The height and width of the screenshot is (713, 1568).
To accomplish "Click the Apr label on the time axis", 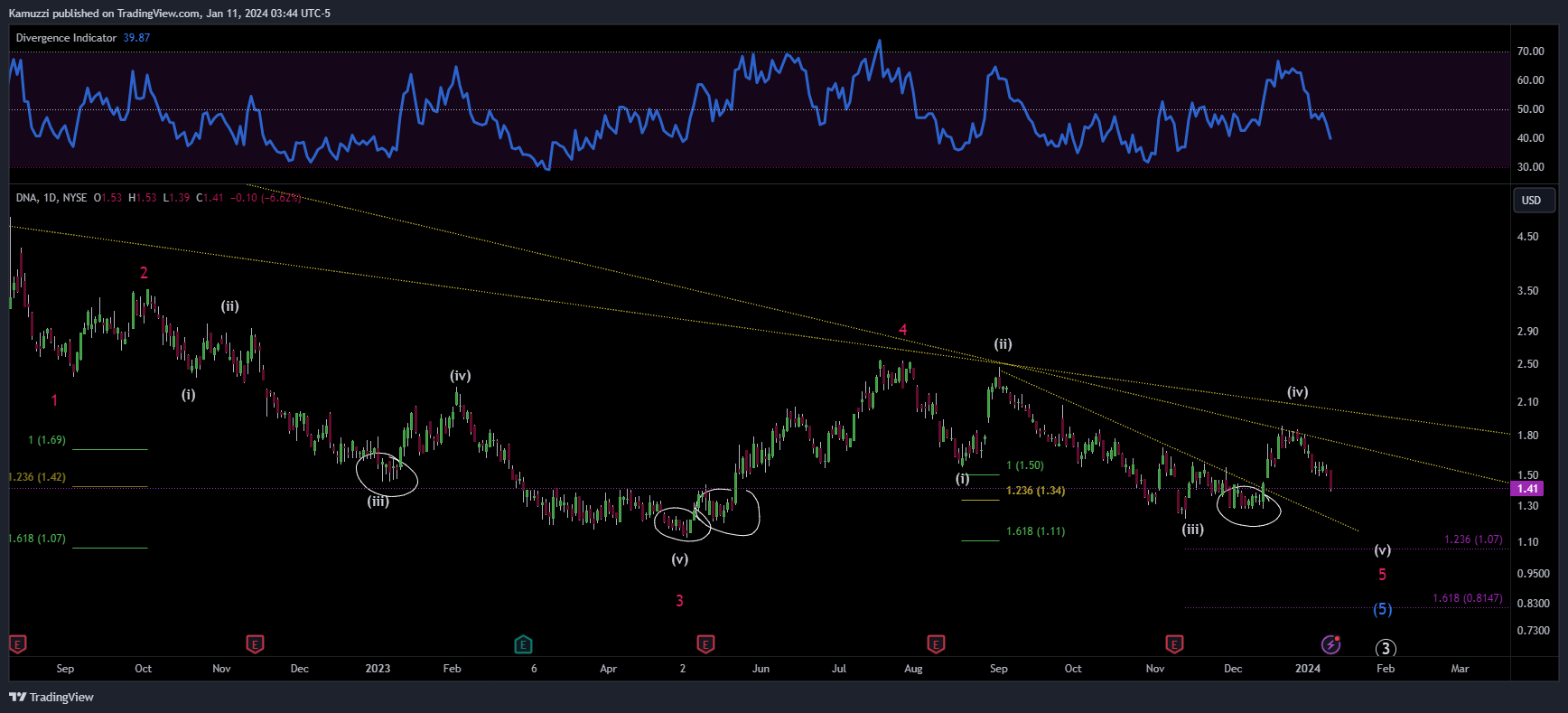I will point(608,669).
